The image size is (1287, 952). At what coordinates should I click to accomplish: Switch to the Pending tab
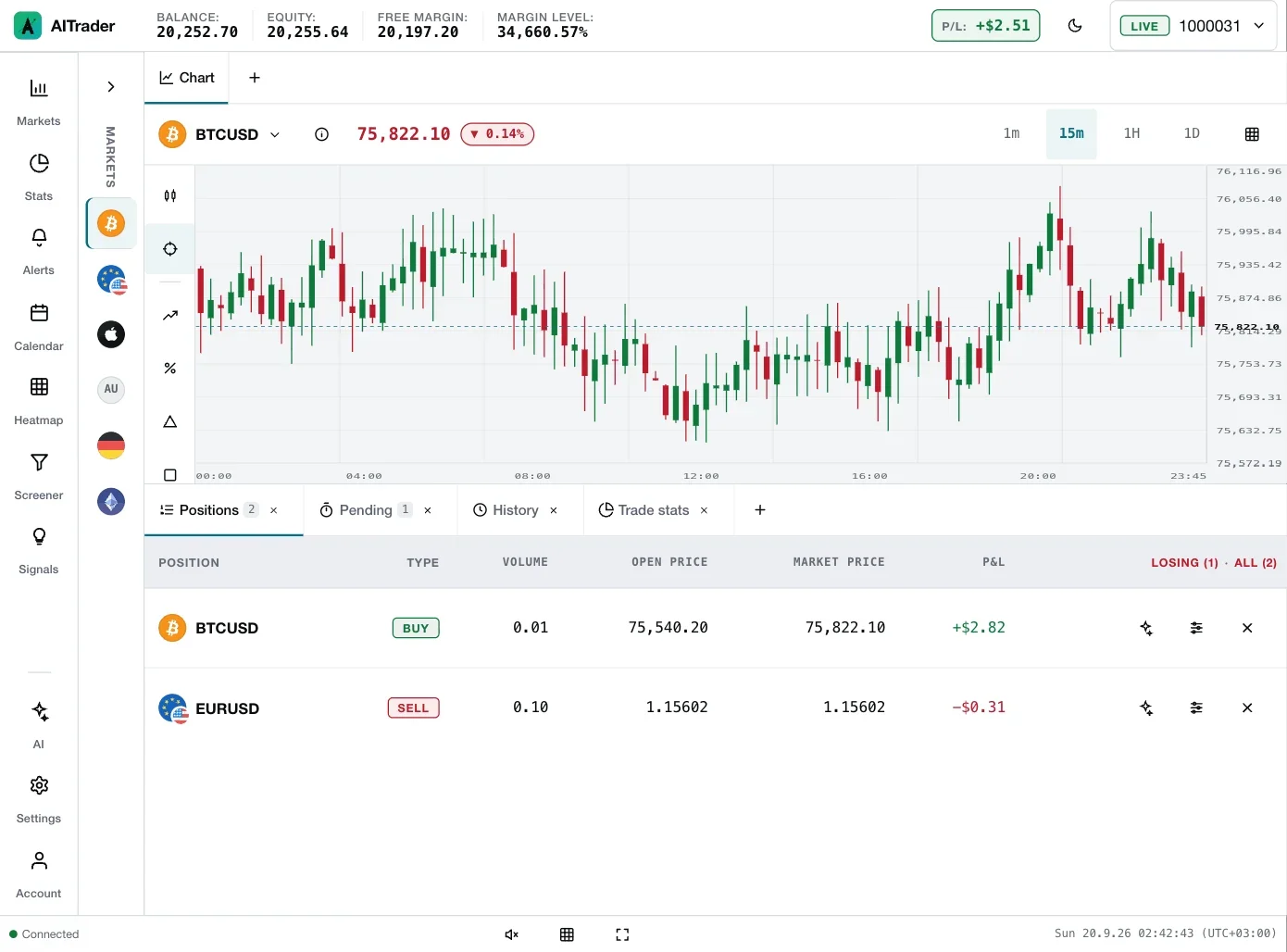click(x=365, y=510)
